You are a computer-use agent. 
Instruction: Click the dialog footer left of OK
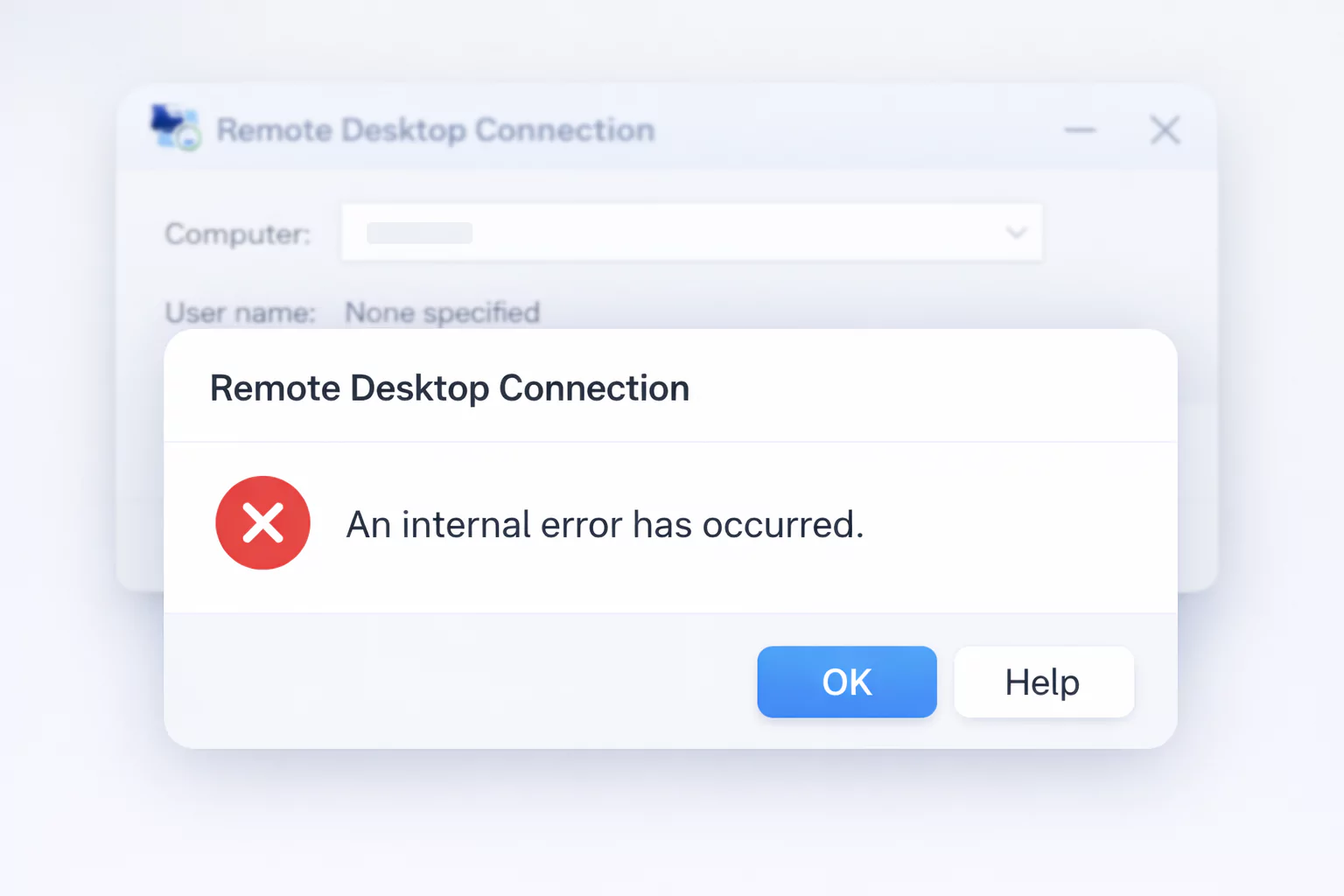click(x=455, y=682)
